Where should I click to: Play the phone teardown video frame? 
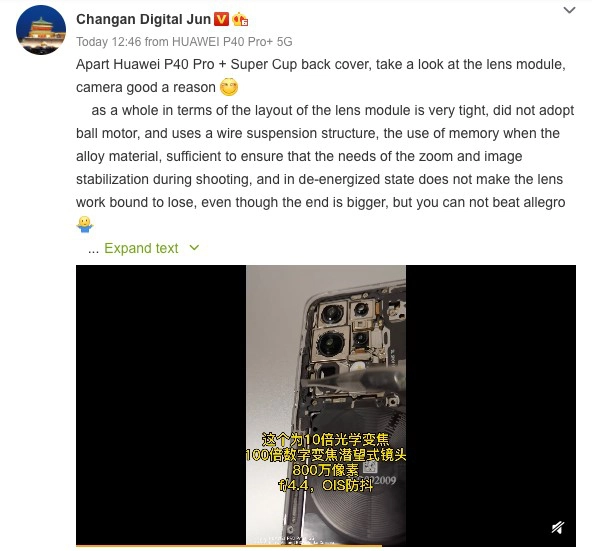pyautogui.click(x=326, y=405)
